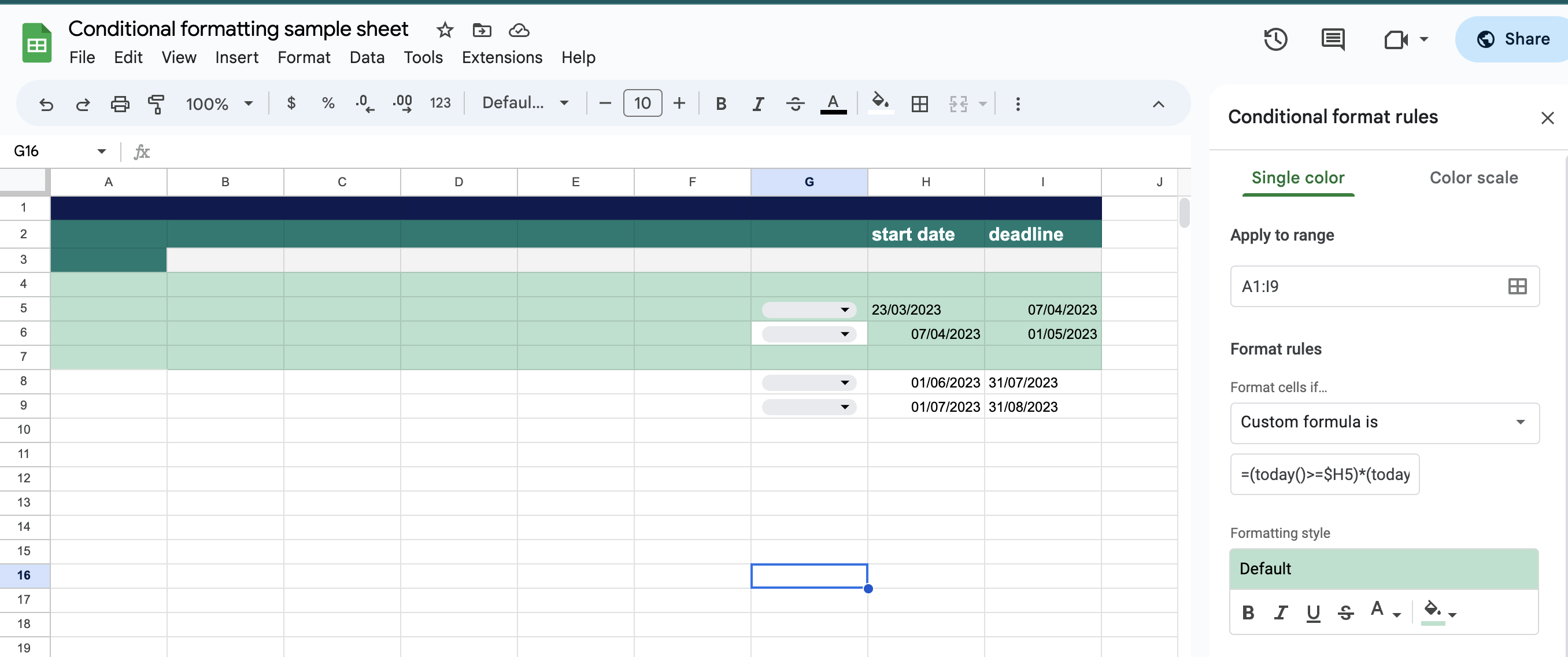Click the toolbar fill color bucket
This screenshot has height=657, width=1568.
[x=879, y=102]
